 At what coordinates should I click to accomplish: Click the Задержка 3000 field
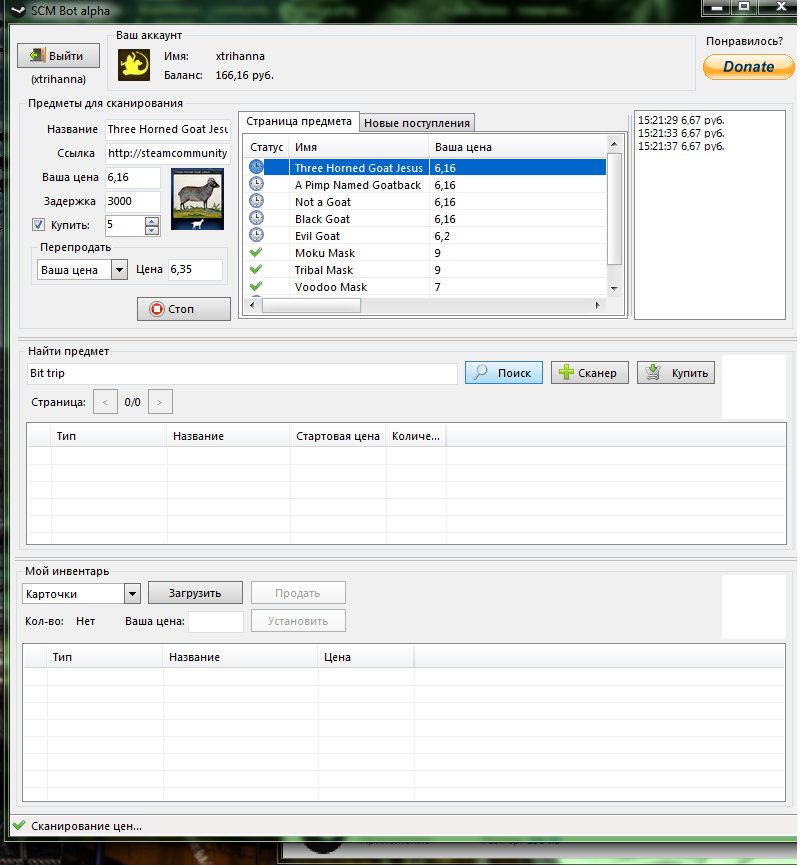coord(133,201)
